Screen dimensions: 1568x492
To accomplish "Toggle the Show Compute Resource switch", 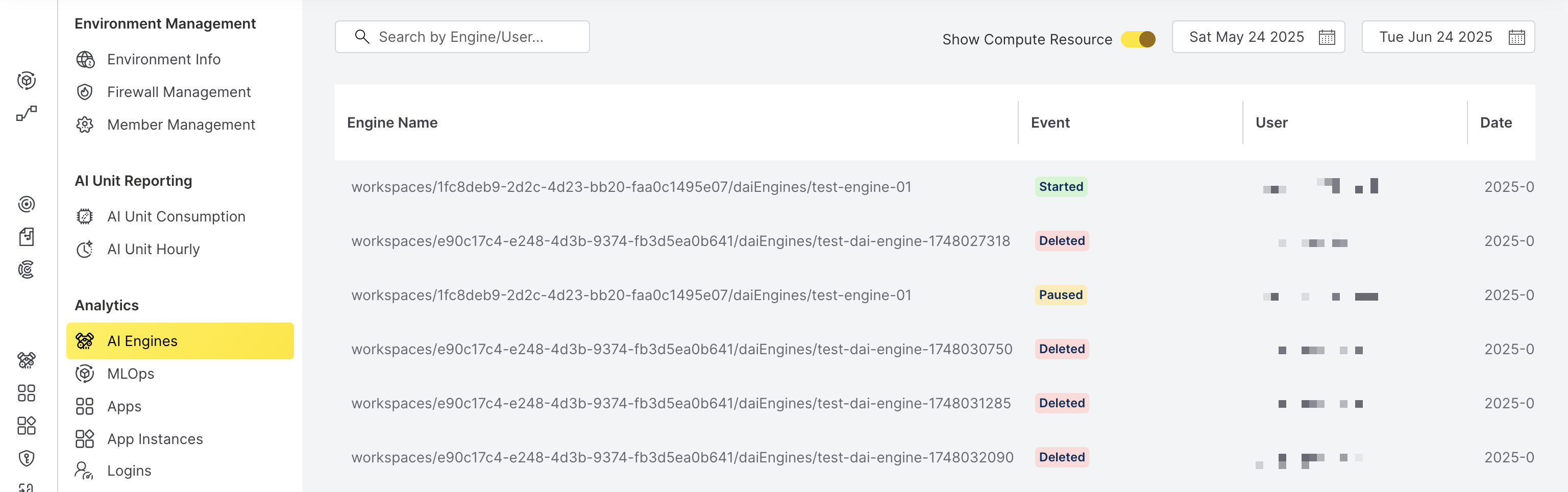I will (x=1138, y=39).
